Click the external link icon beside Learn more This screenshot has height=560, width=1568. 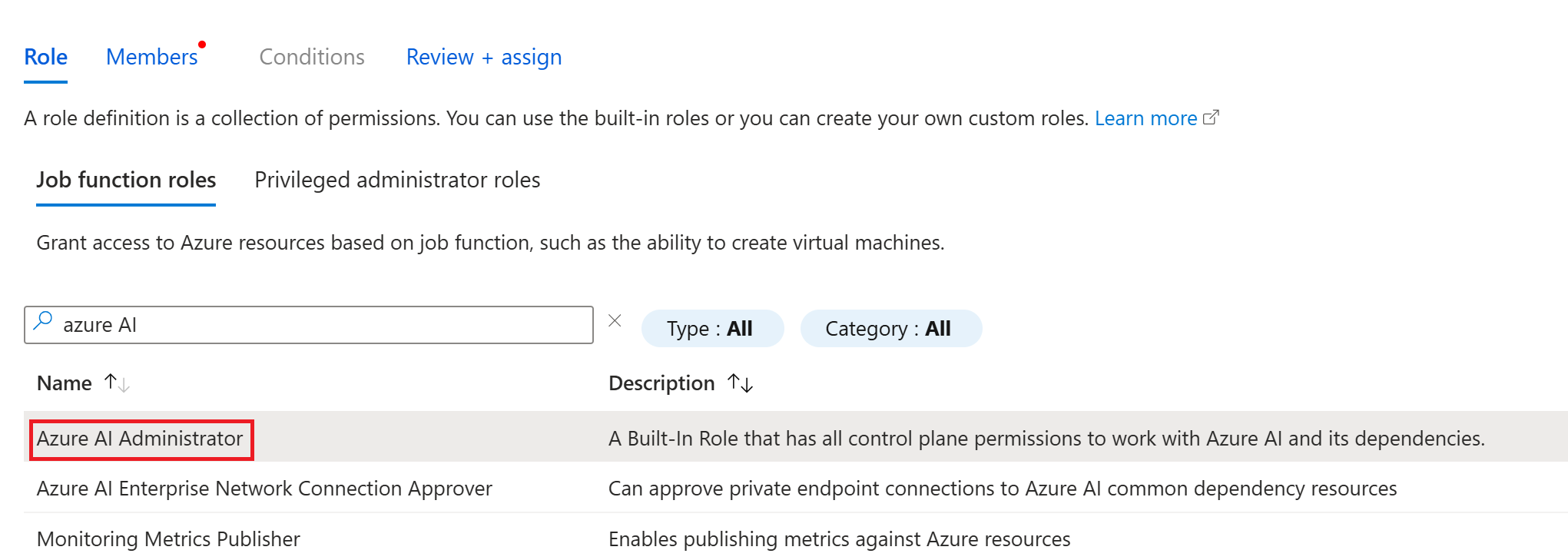pos(1211,118)
